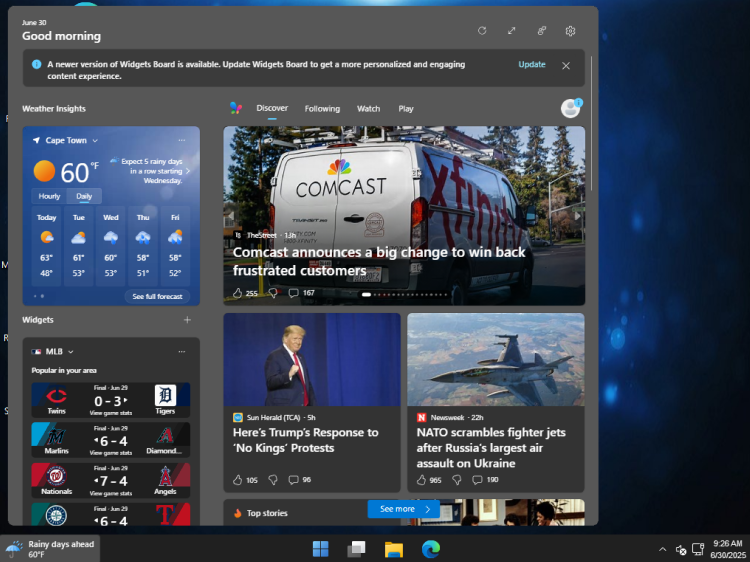Viewport: 750px width, 562px height.
Task: View game stats for Twins vs Tigers
Action: tap(110, 413)
